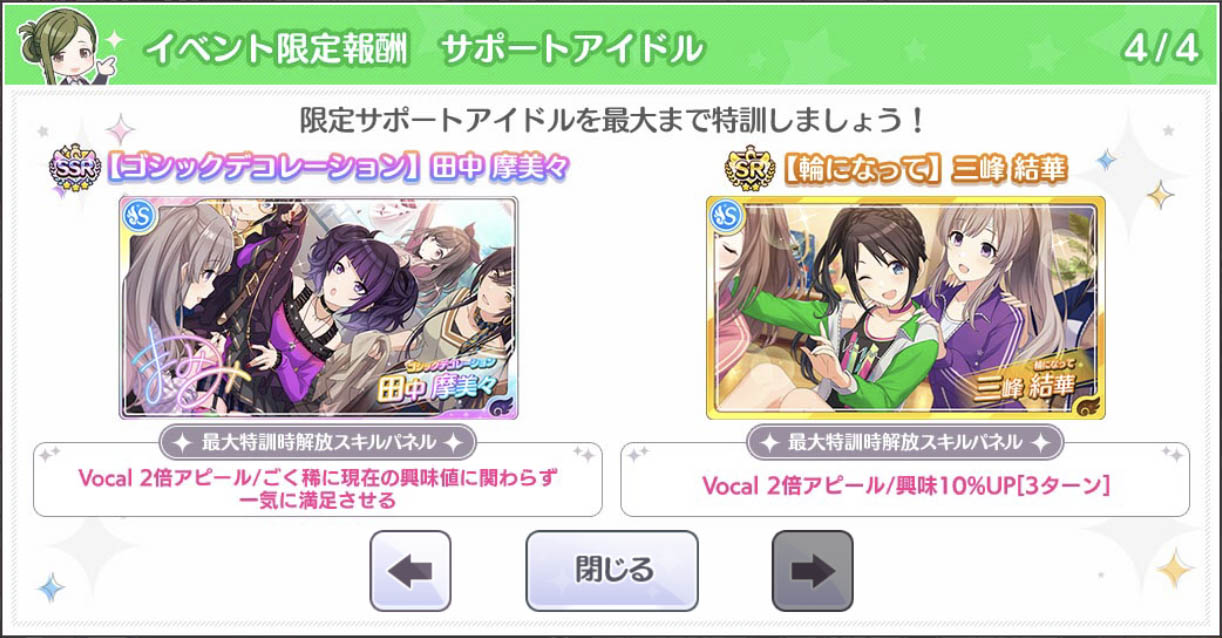This screenshot has width=1222, height=638.
Task: Click the right 最大特訓時解放スキルパネル label
Action: 906,442
